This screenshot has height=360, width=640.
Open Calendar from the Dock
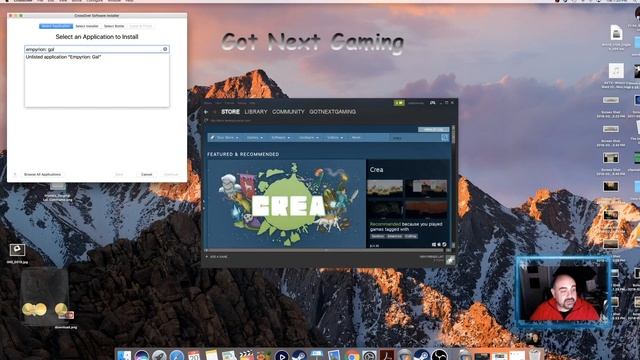pos(194,356)
